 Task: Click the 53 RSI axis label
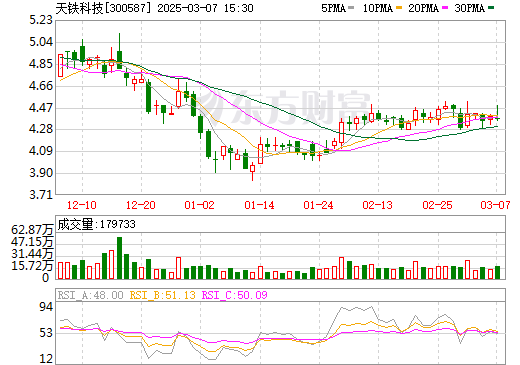(46, 333)
